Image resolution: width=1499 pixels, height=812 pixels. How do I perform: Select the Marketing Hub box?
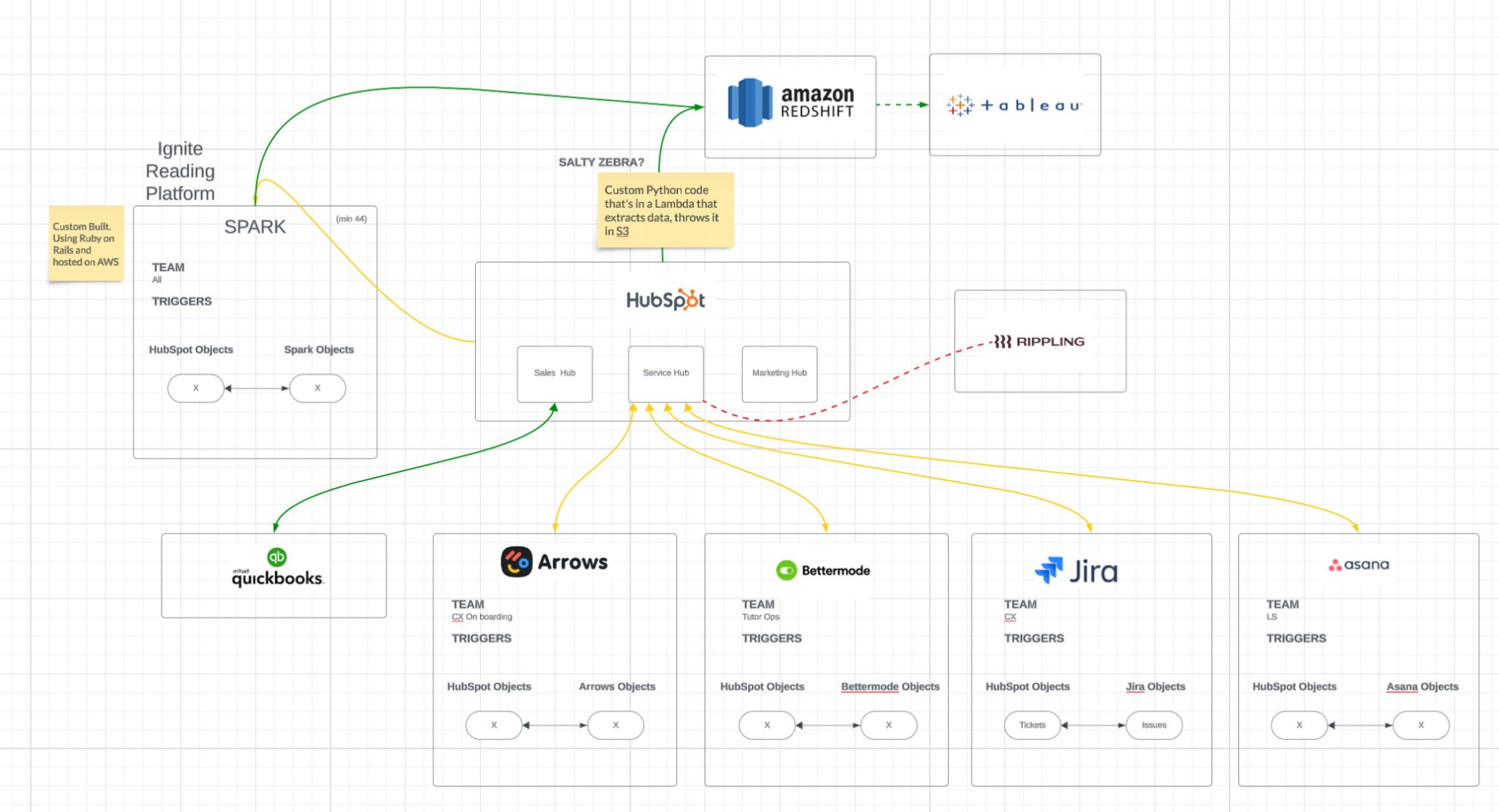point(780,374)
